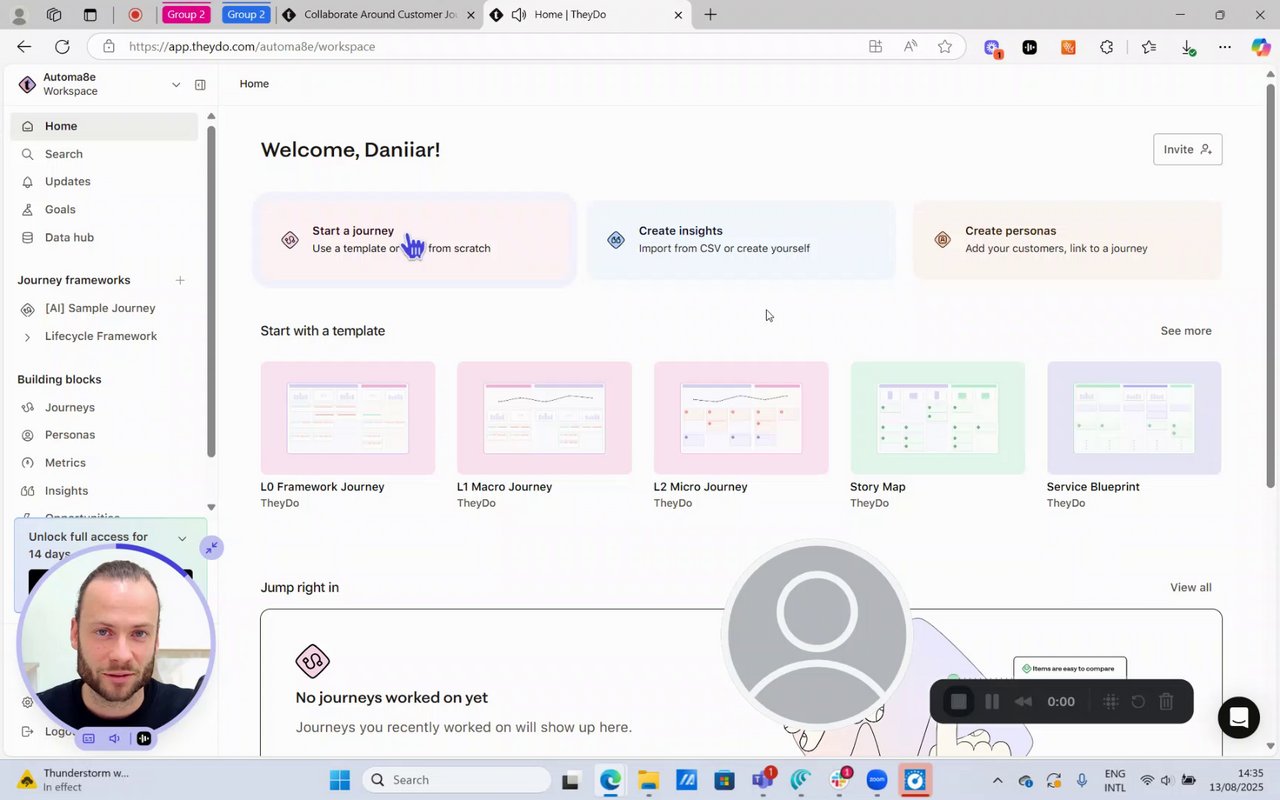Click the Invite button
1280x800 pixels.
click(1187, 149)
